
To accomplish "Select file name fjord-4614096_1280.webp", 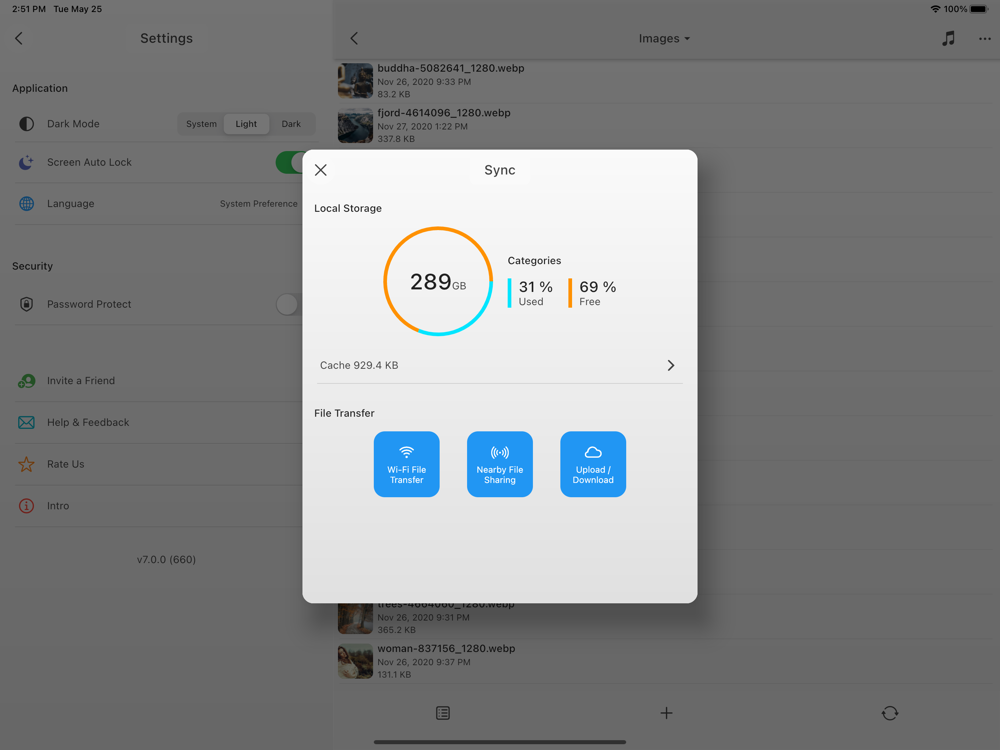I will 444,113.
